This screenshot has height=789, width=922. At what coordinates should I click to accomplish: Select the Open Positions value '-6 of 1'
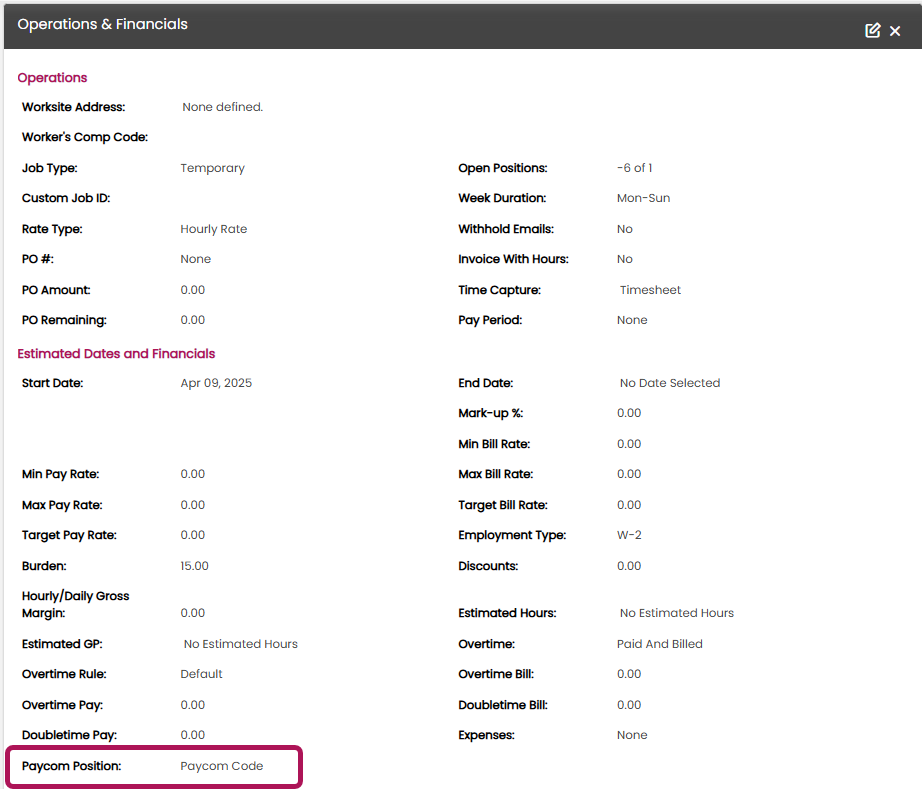634,167
